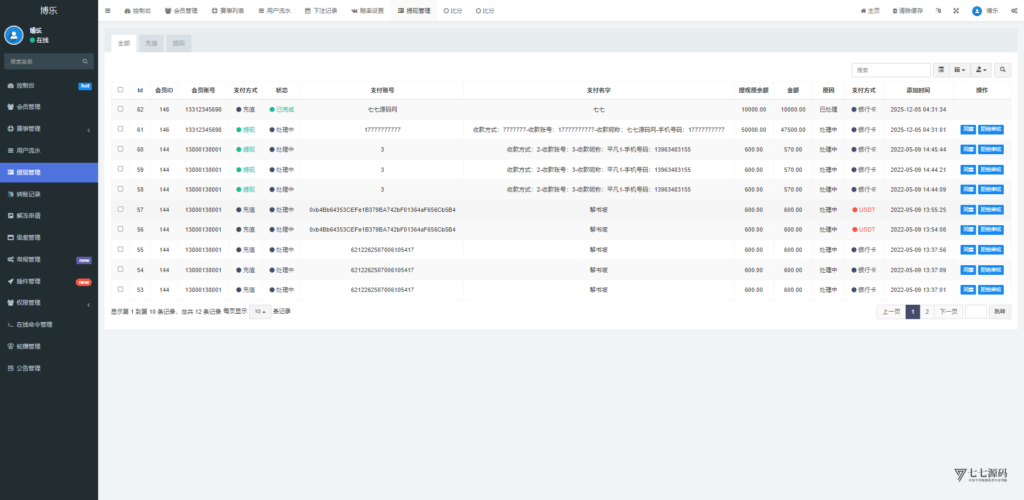Click 拒绝审核 button for row Id 61
This screenshot has height=500, width=1024.
pos(991,130)
